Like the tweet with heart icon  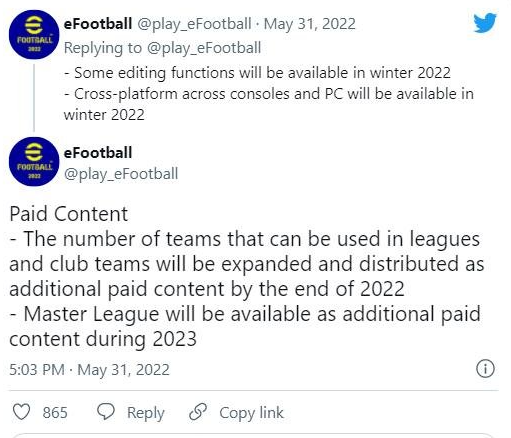(21, 412)
